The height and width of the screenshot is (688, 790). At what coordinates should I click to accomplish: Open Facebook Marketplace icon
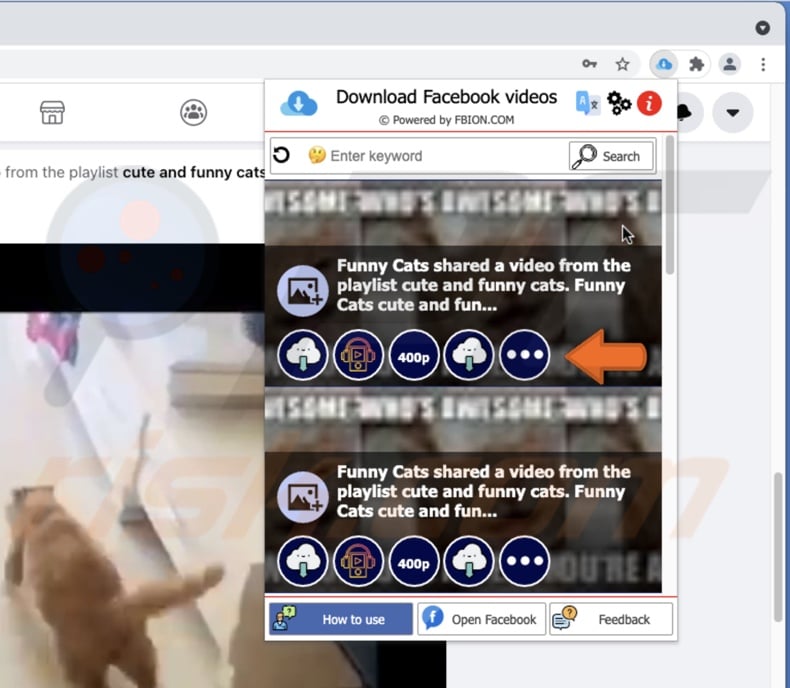coord(52,112)
